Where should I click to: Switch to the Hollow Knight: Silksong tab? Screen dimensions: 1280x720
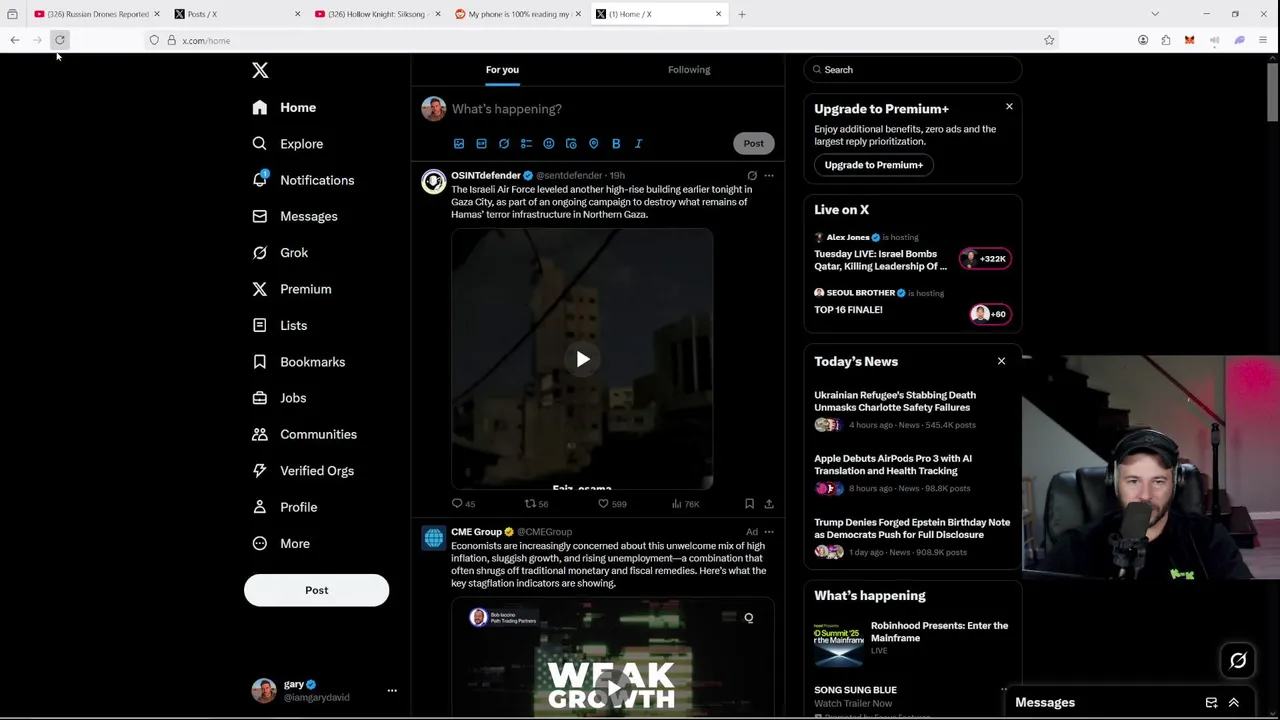[375, 14]
